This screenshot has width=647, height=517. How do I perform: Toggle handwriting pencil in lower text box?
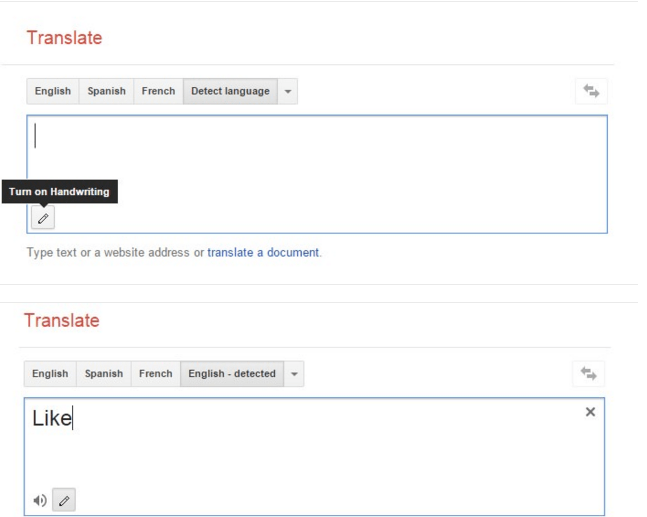(x=64, y=500)
